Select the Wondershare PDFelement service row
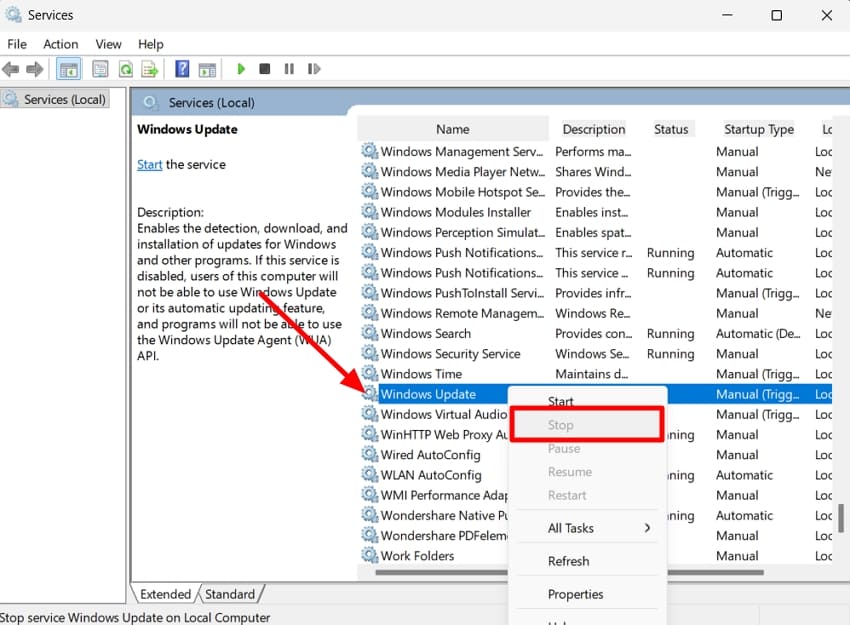Image resolution: width=850 pixels, height=625 pixels. pyautogui.click(x=443, y=536)
